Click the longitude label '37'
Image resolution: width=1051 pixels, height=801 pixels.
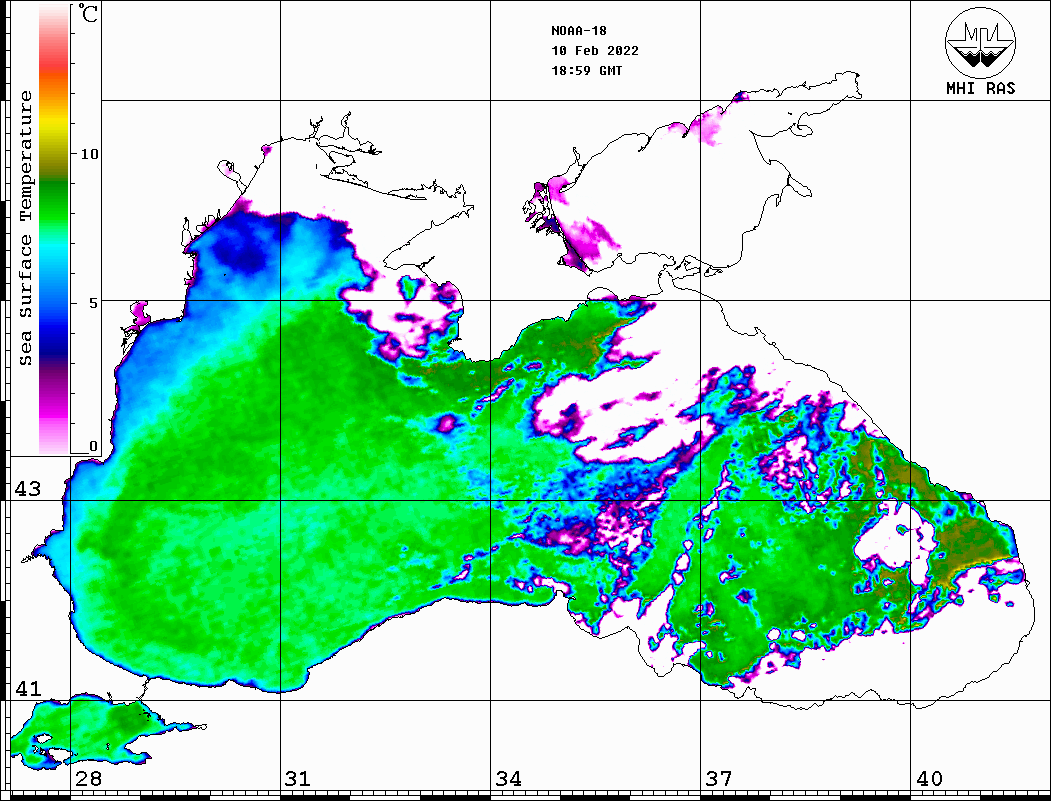click(719, 778)
